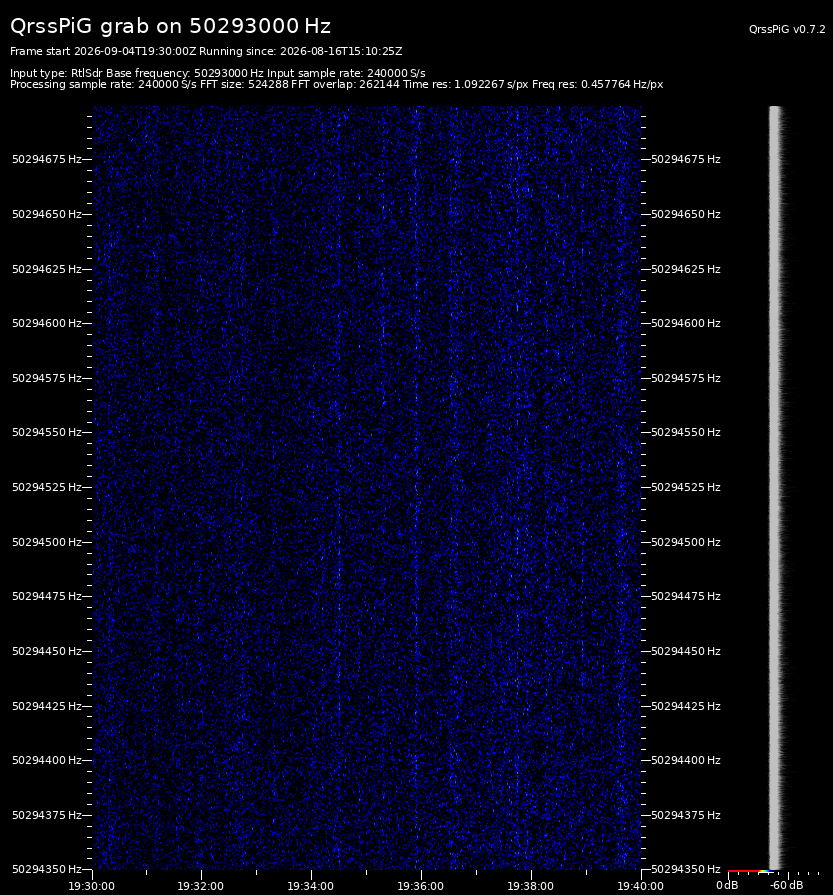Click the right 50294550 Hz frequency label
833x895 pixels.
(x=686, y=432)
